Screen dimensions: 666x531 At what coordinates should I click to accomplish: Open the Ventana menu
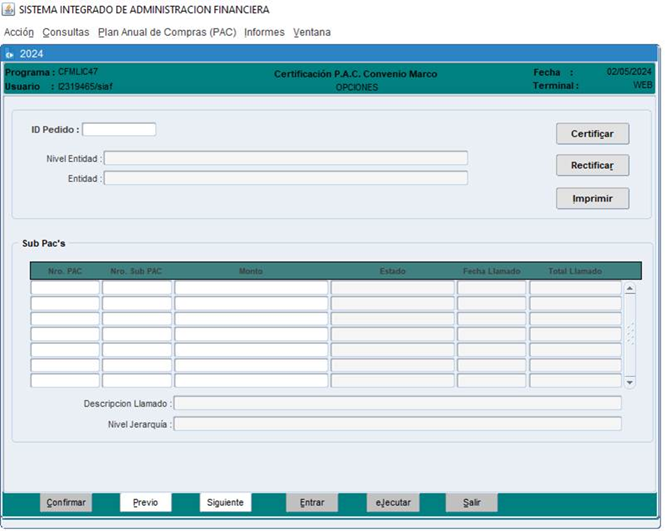(312, 32)
